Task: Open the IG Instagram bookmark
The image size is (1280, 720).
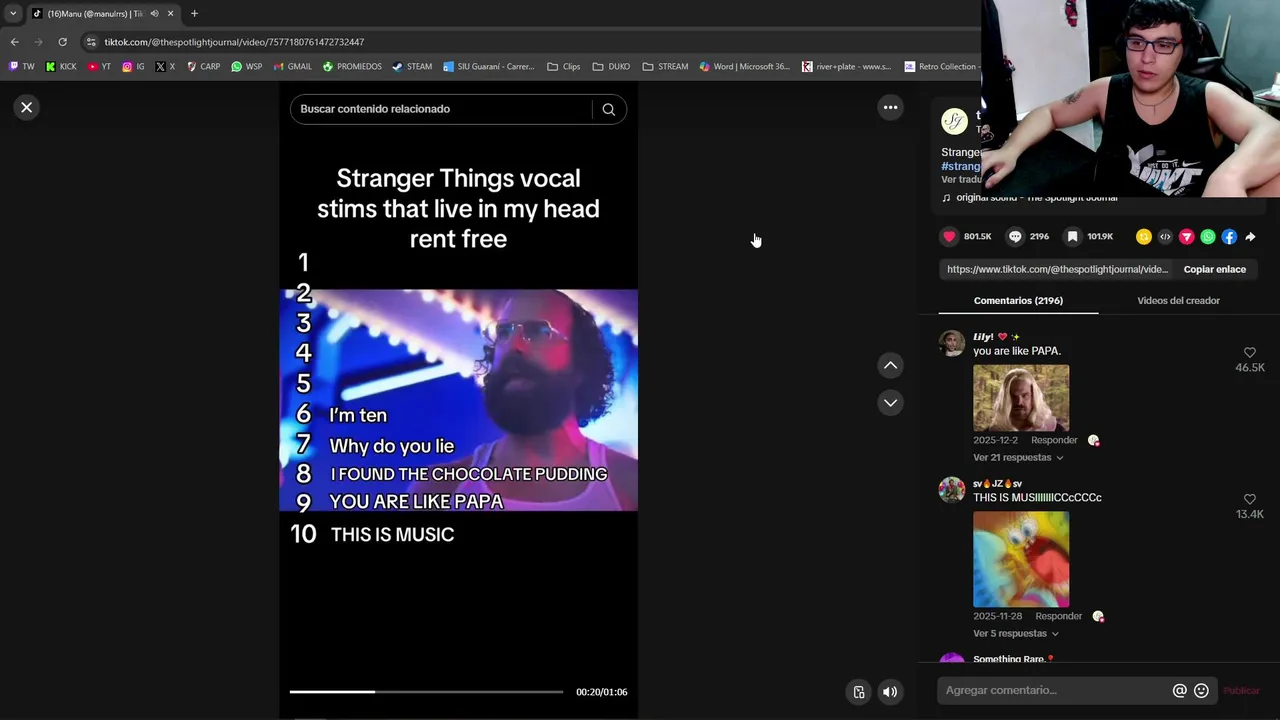Action: [133, 67]
